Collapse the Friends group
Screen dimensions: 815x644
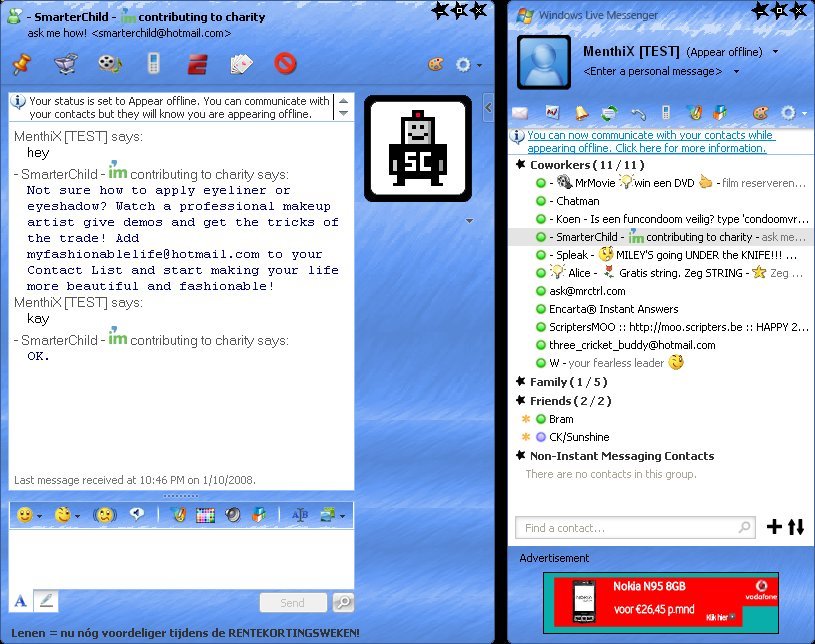click(x=520, y=400)
